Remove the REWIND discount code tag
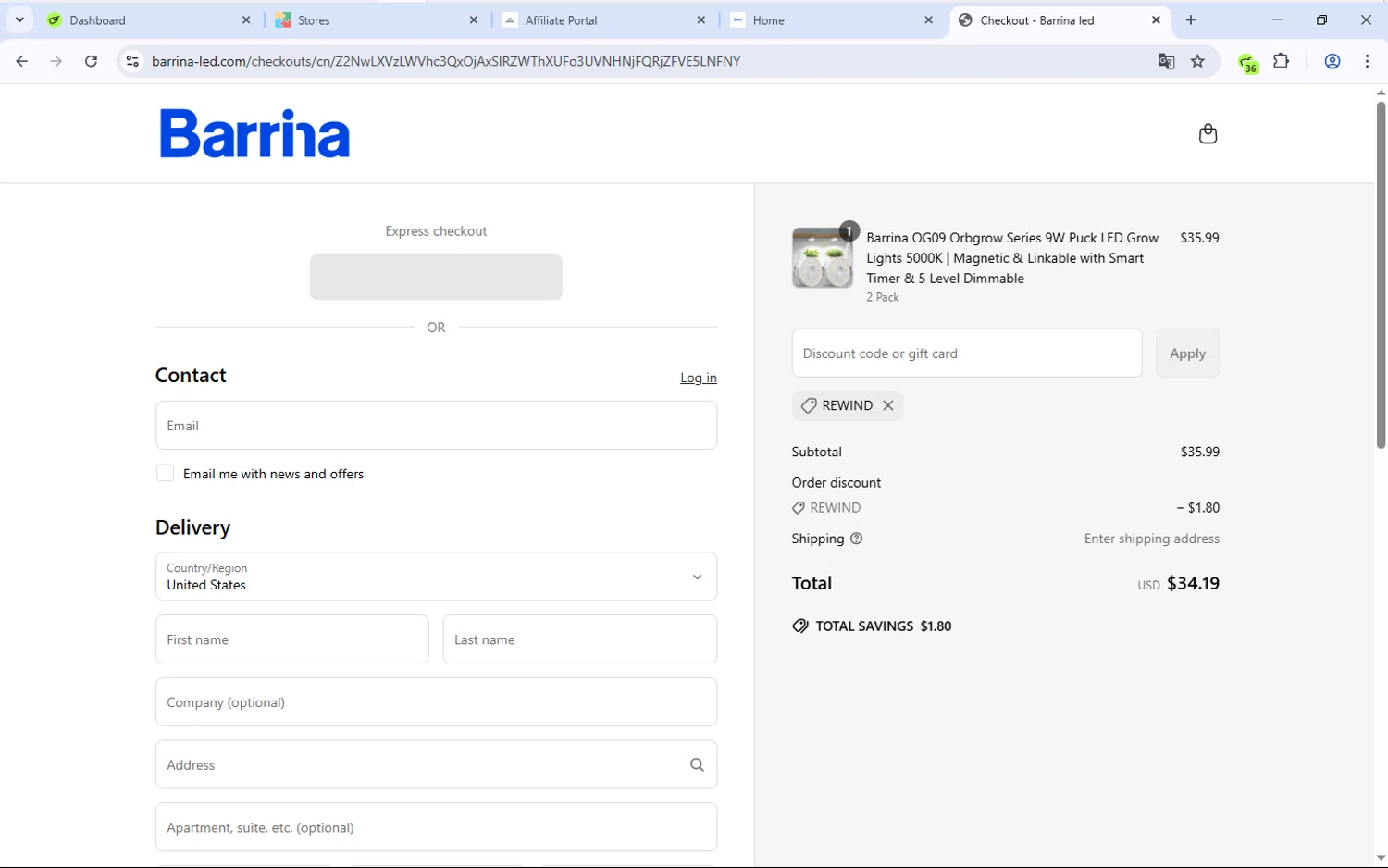Screen dimensions: 1388x868 [888, 405]
